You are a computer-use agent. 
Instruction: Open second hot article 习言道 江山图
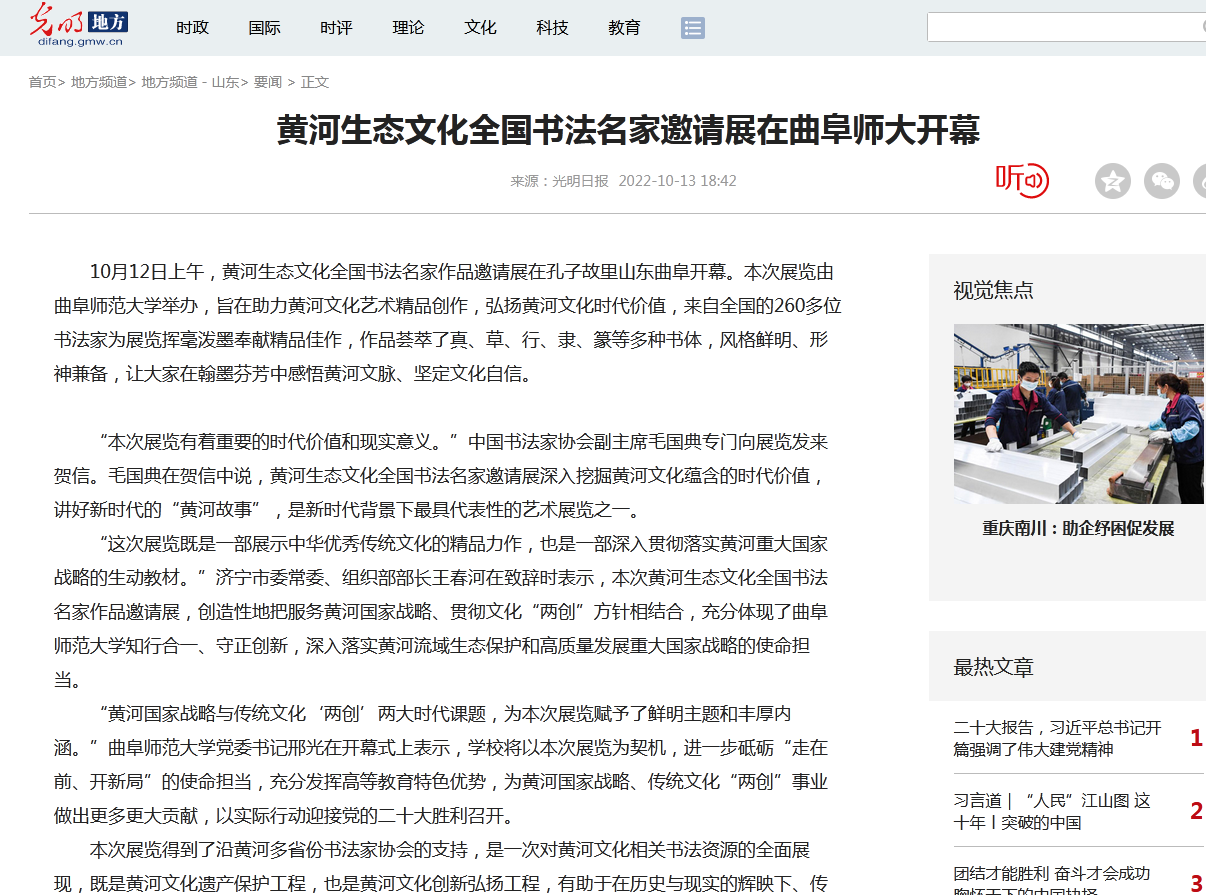pos(1051,811)
